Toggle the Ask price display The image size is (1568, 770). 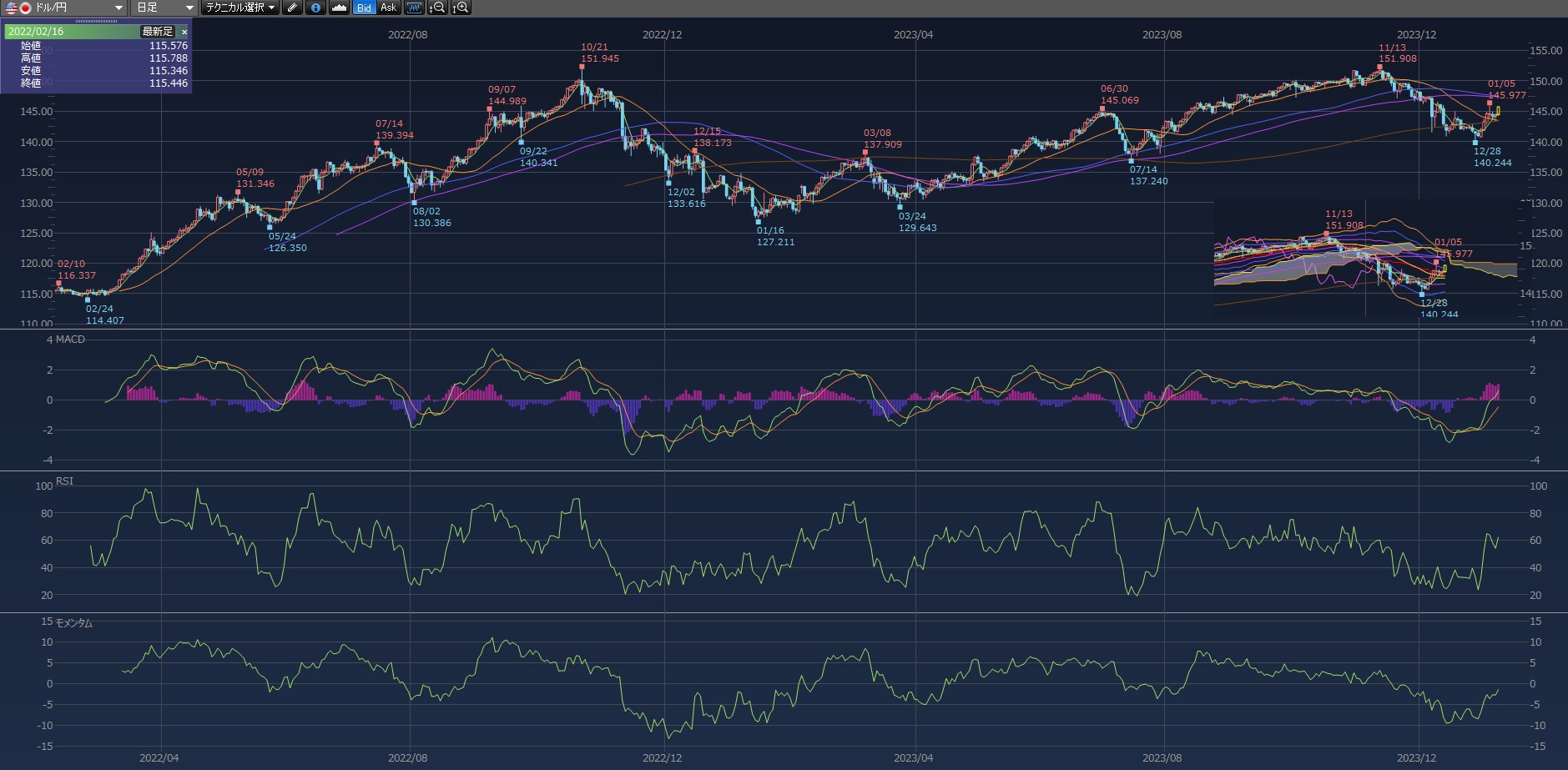tap(389, 8)
